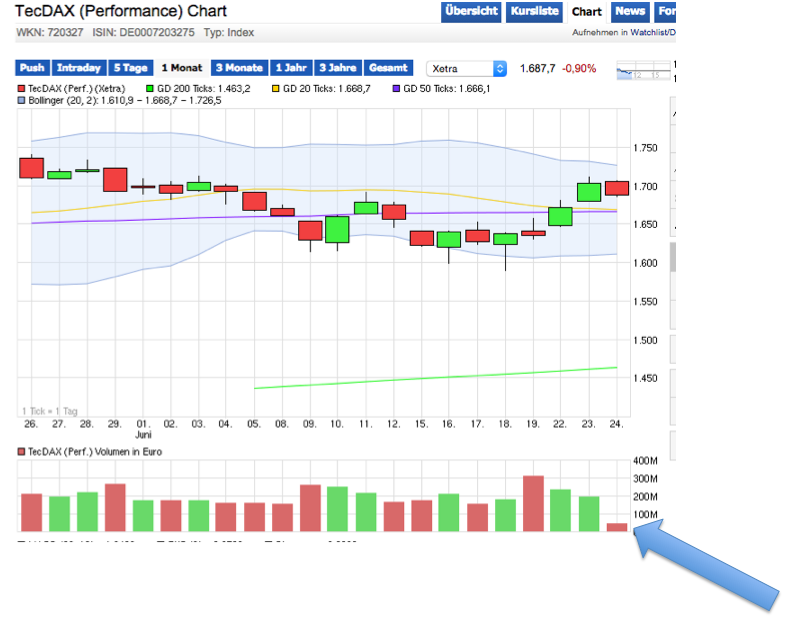The image size is (795, 621).
Task: Click the candlestick for the 23.
Action: 589,192
